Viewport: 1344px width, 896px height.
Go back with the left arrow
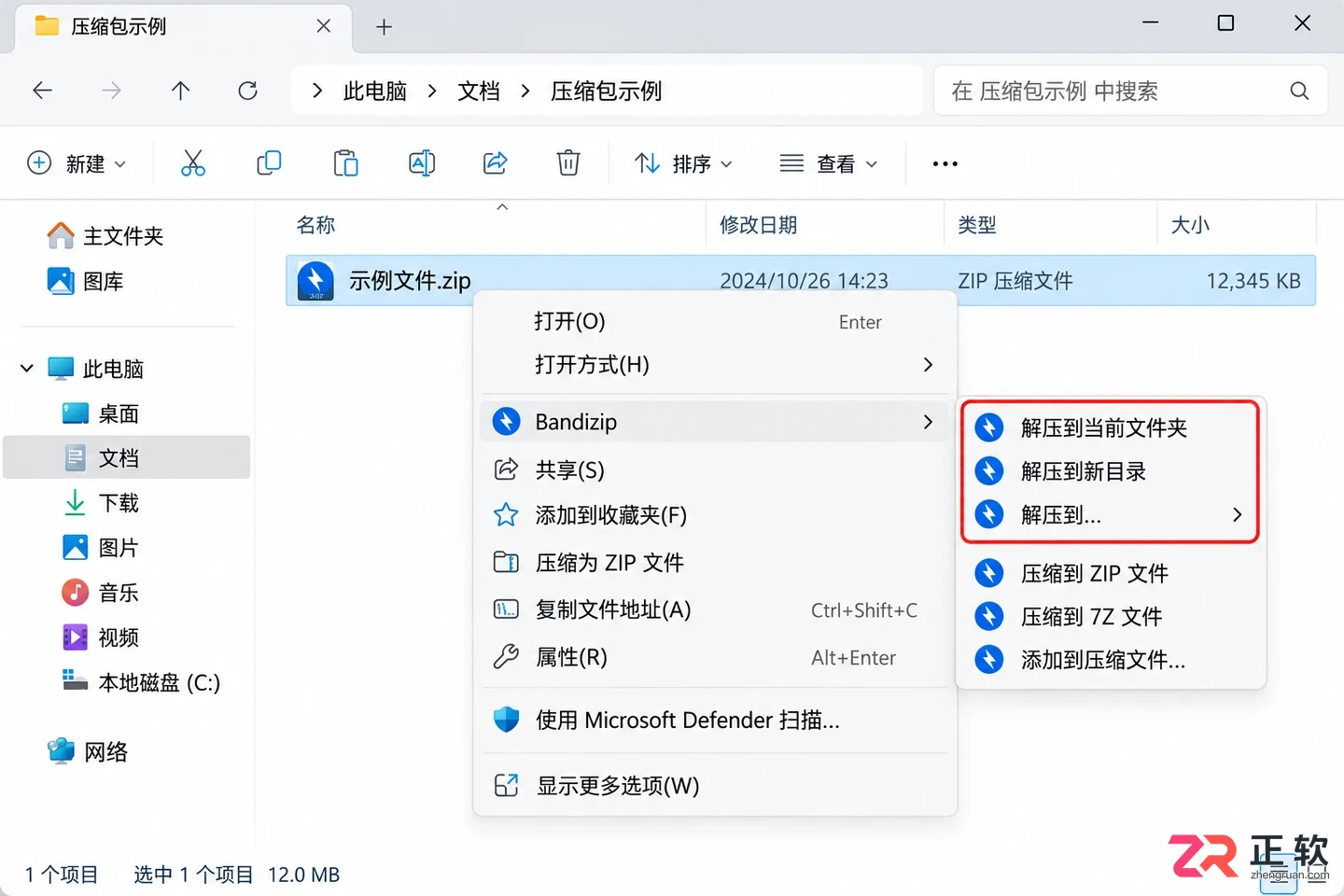42,91
